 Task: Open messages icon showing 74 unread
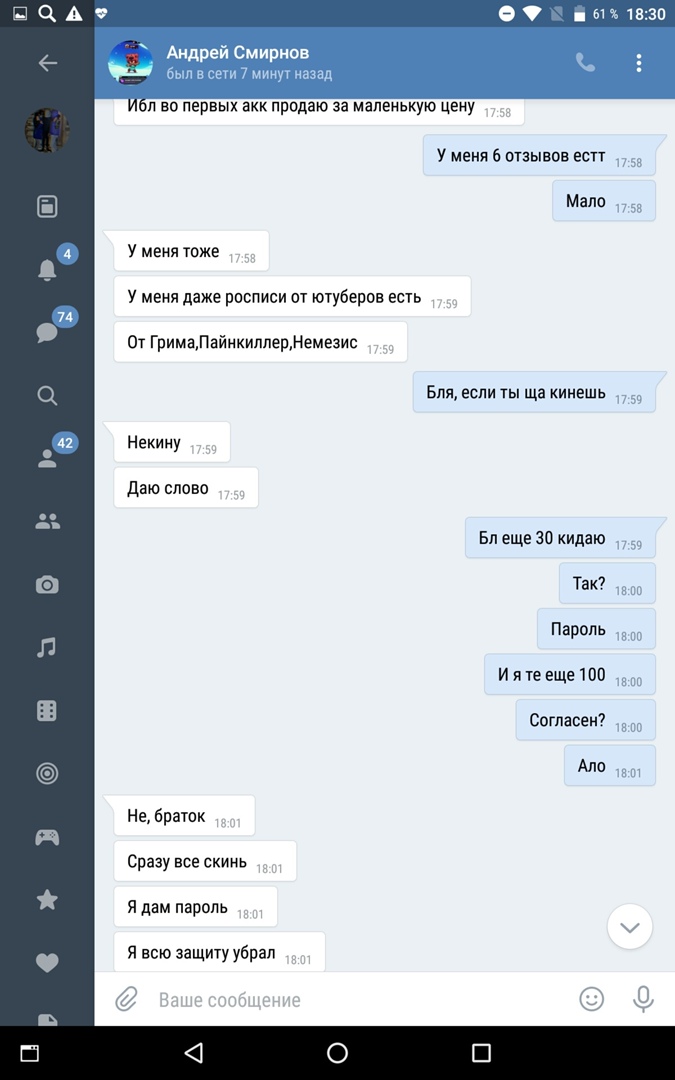pos(47,332)
